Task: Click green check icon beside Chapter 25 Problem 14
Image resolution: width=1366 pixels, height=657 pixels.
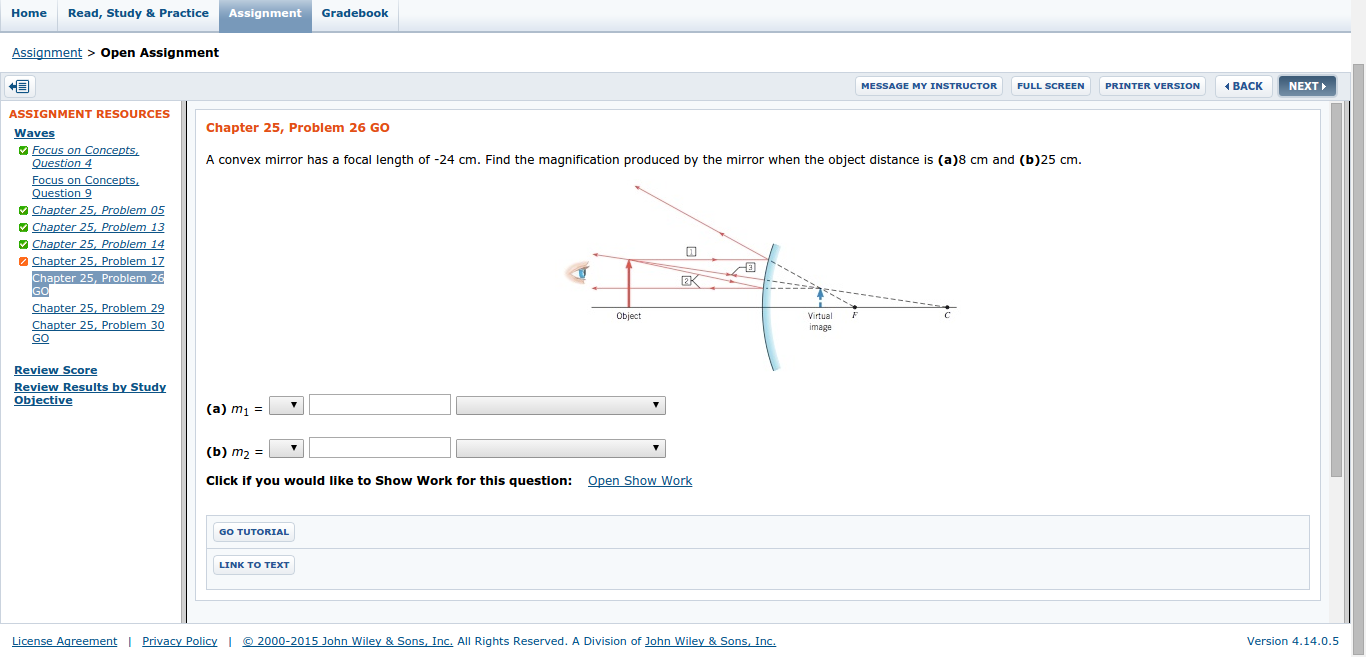Action: (x=22, y=244)
